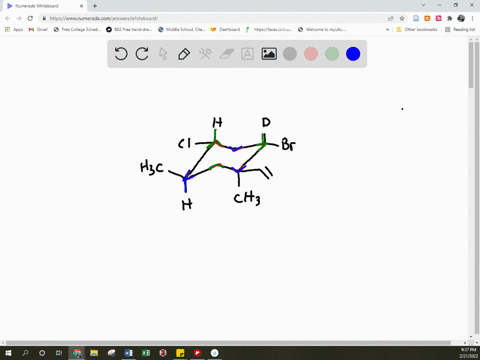Insert an image onto whiteboard

coord(269,54)
